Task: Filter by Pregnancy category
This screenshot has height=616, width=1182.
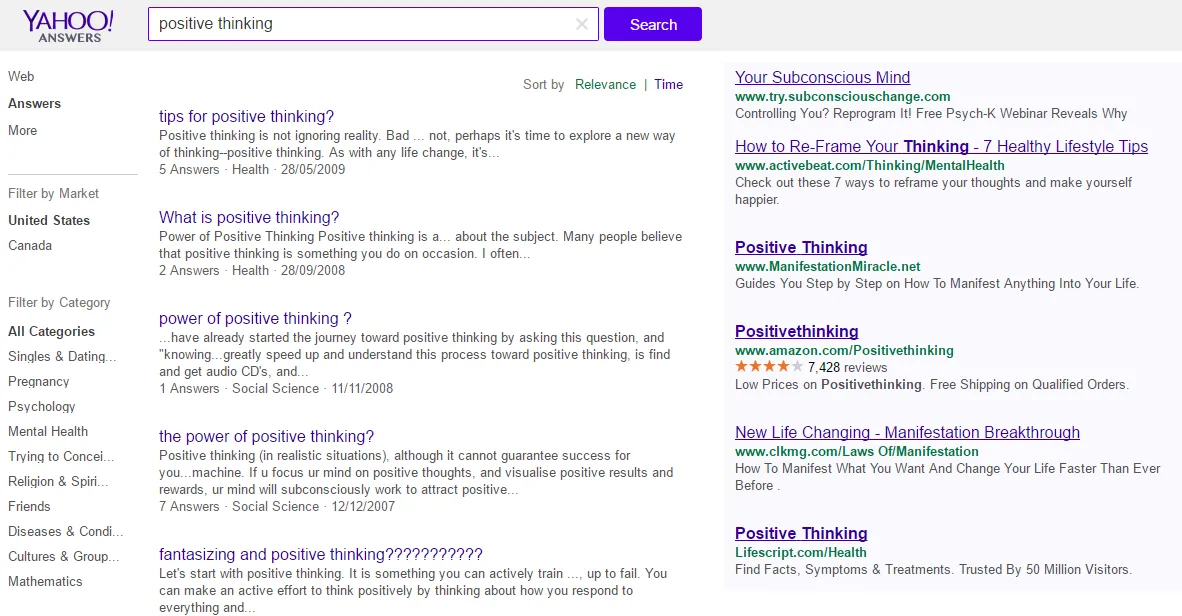Action: [x=38, y=382]
